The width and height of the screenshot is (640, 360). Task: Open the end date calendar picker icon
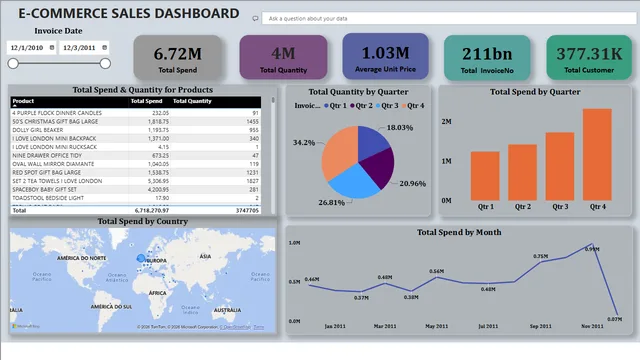click(104, 48)
